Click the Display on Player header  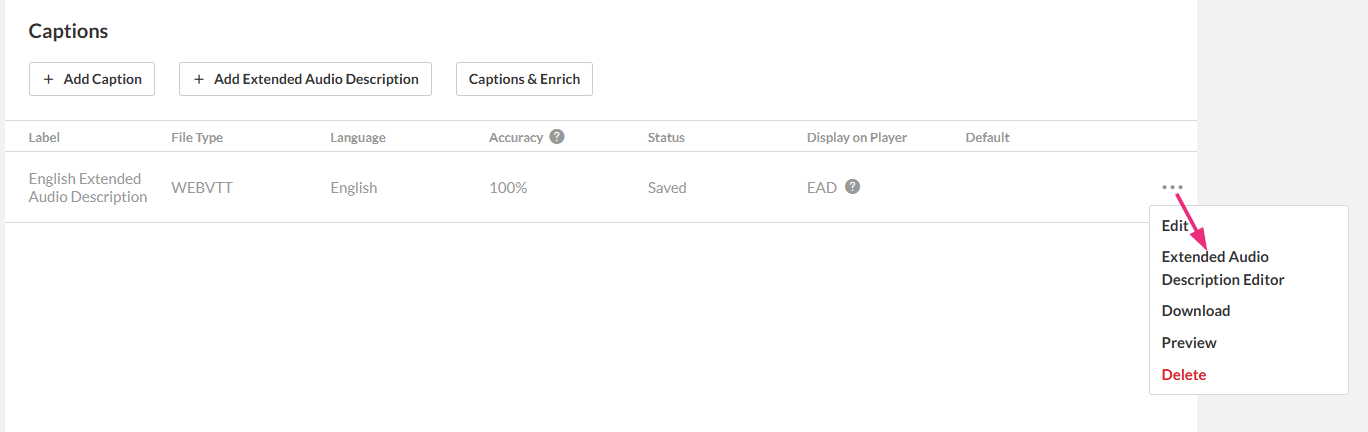coord(857,137)
